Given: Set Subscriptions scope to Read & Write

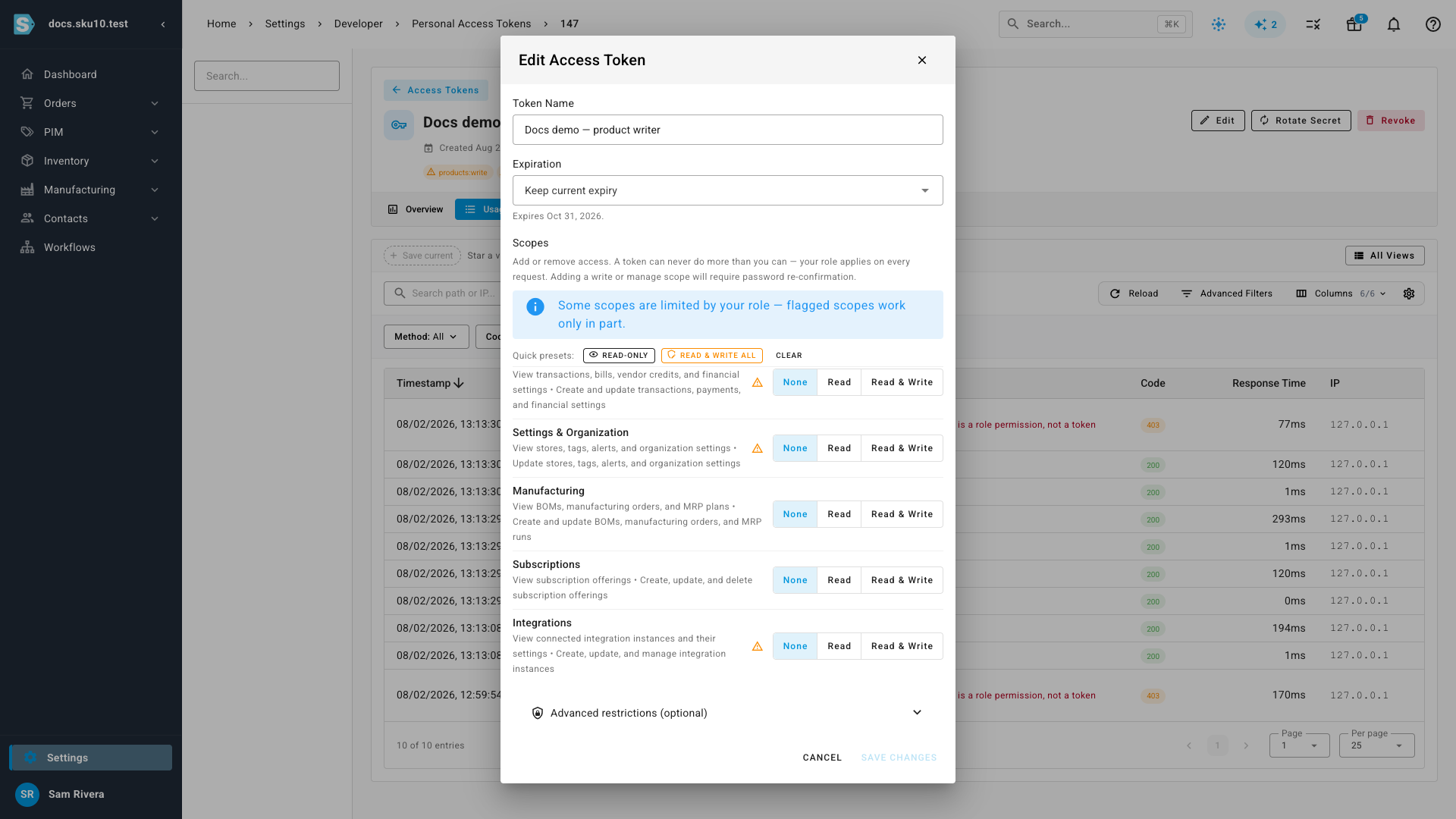Looking at the screenshot, I should click(x=902, y=580).
